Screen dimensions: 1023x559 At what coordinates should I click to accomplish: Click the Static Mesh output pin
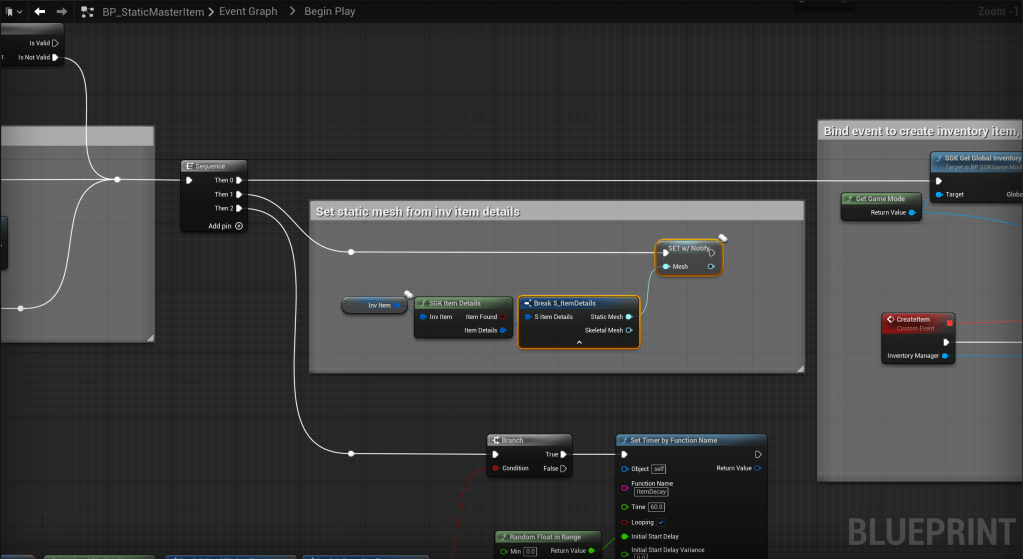point(630,317)
